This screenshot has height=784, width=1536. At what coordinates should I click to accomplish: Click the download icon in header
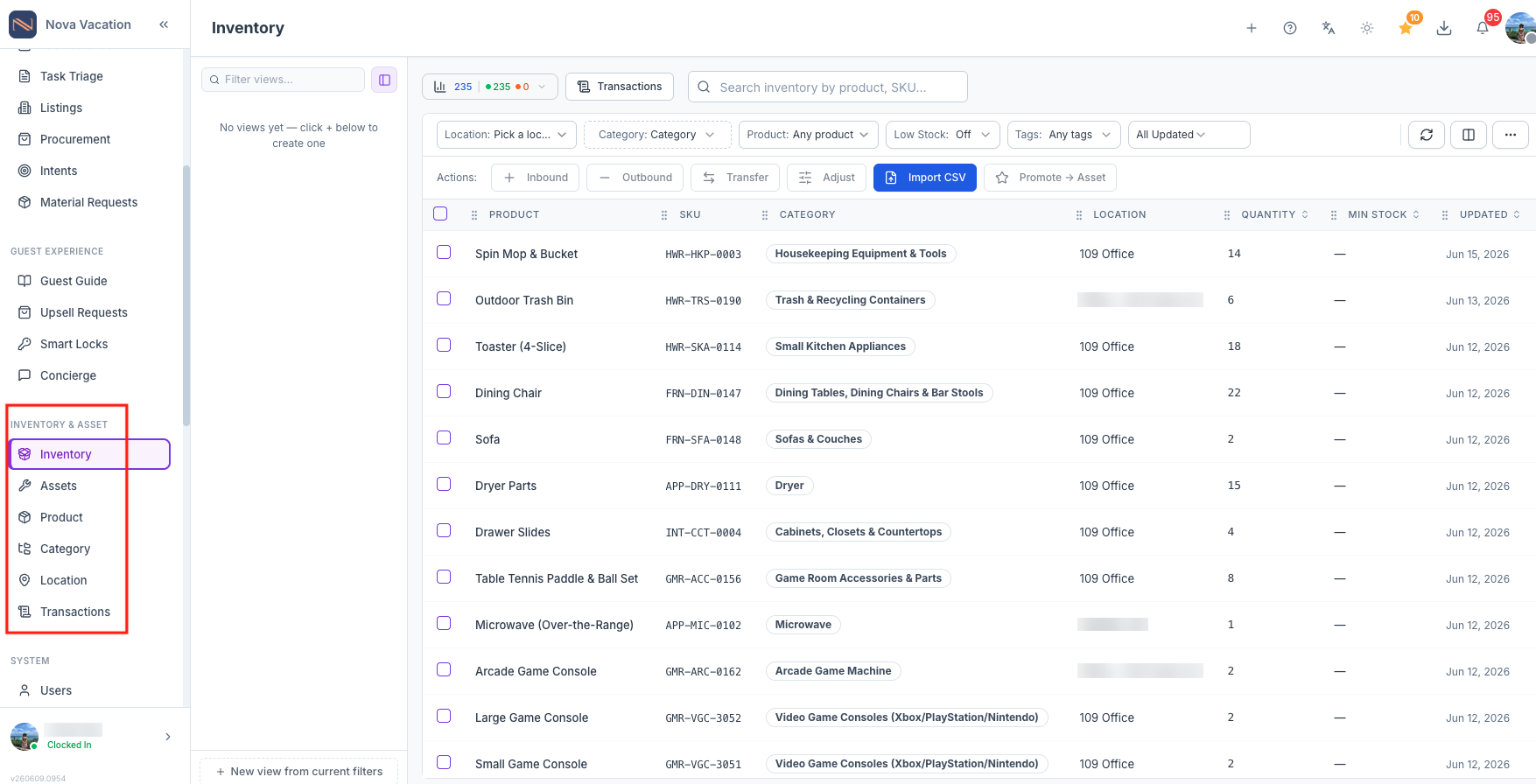1444,28
